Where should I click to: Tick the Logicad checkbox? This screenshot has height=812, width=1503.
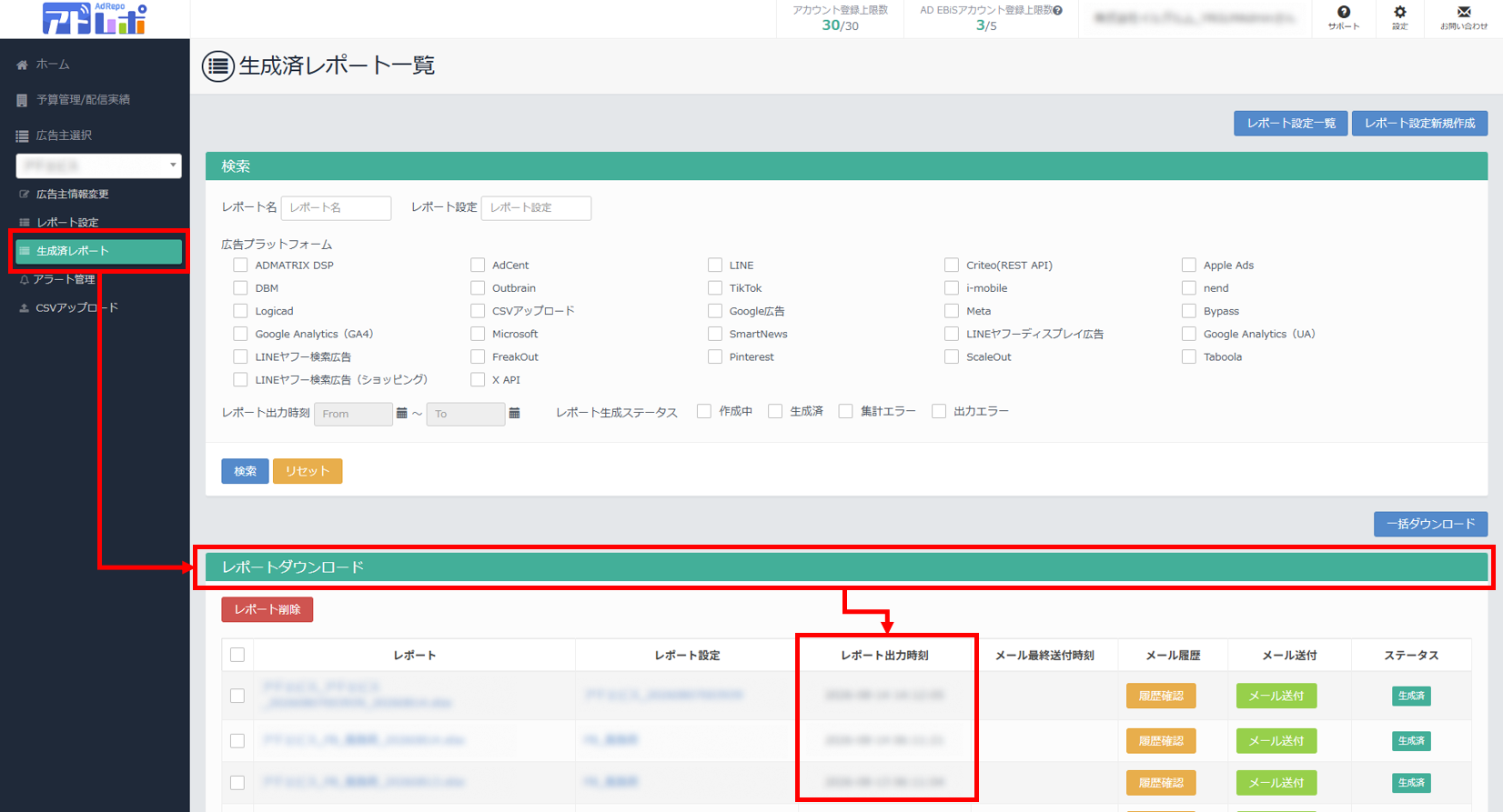click(240, 311)
